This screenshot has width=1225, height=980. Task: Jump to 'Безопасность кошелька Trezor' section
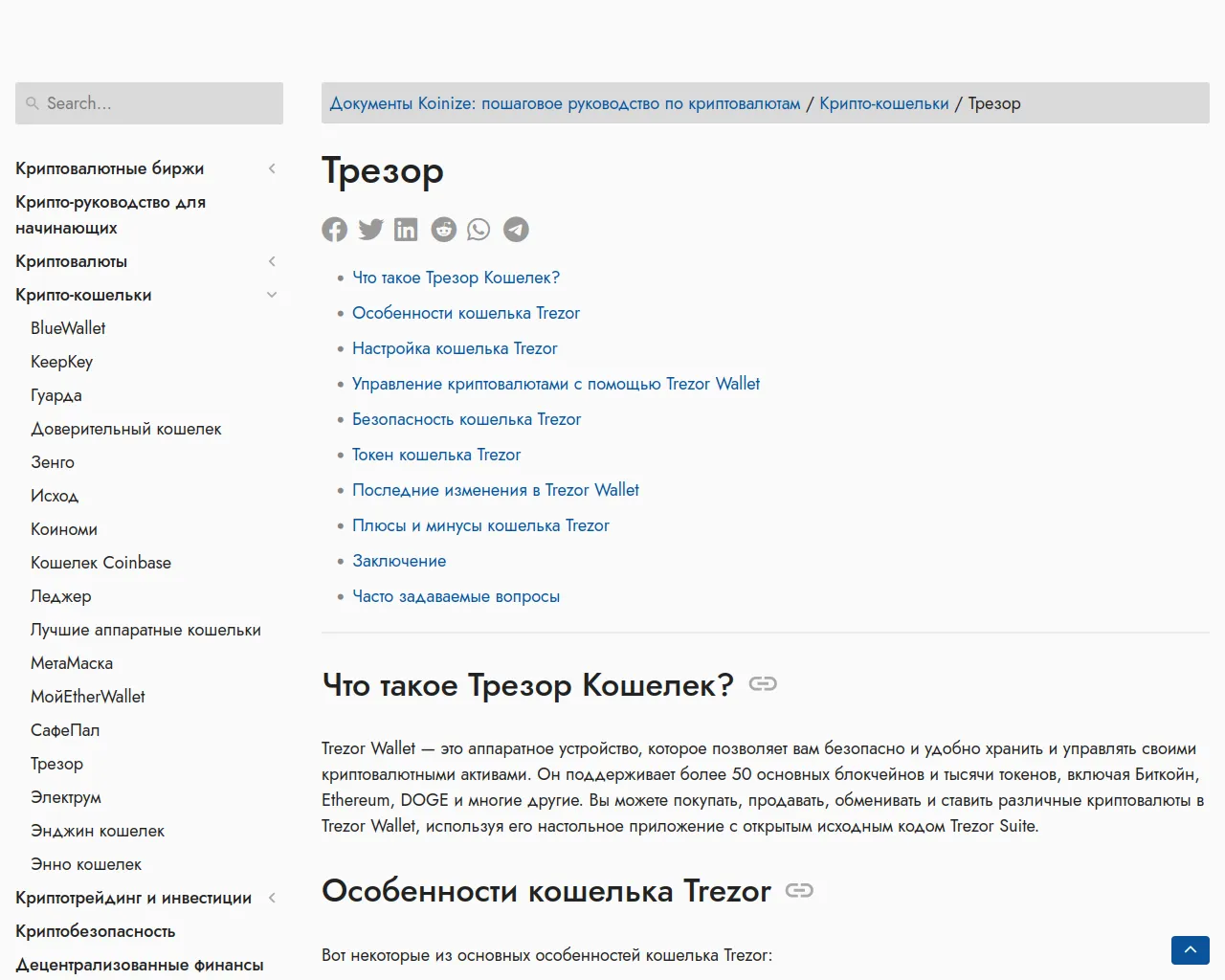pyautogui.click(x=466, y=419)
